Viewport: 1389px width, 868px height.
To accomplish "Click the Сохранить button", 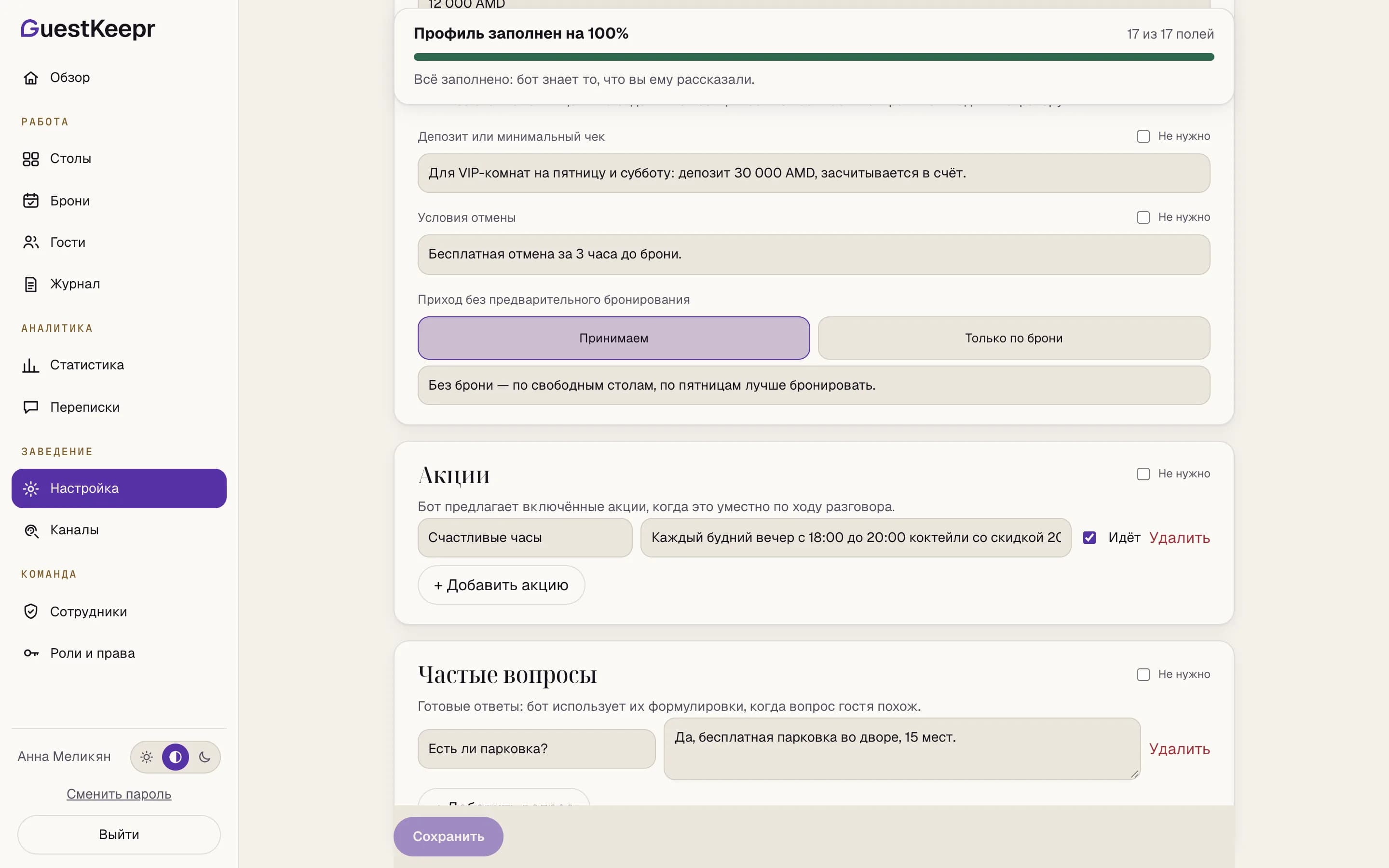I will pyautogui.click(x=448, y=837).
